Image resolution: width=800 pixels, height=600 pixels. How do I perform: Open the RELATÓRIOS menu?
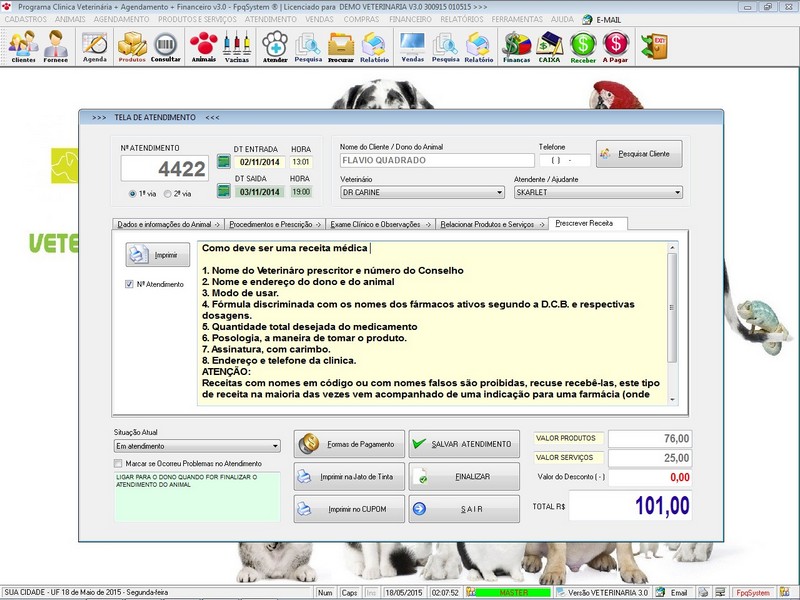462,19
